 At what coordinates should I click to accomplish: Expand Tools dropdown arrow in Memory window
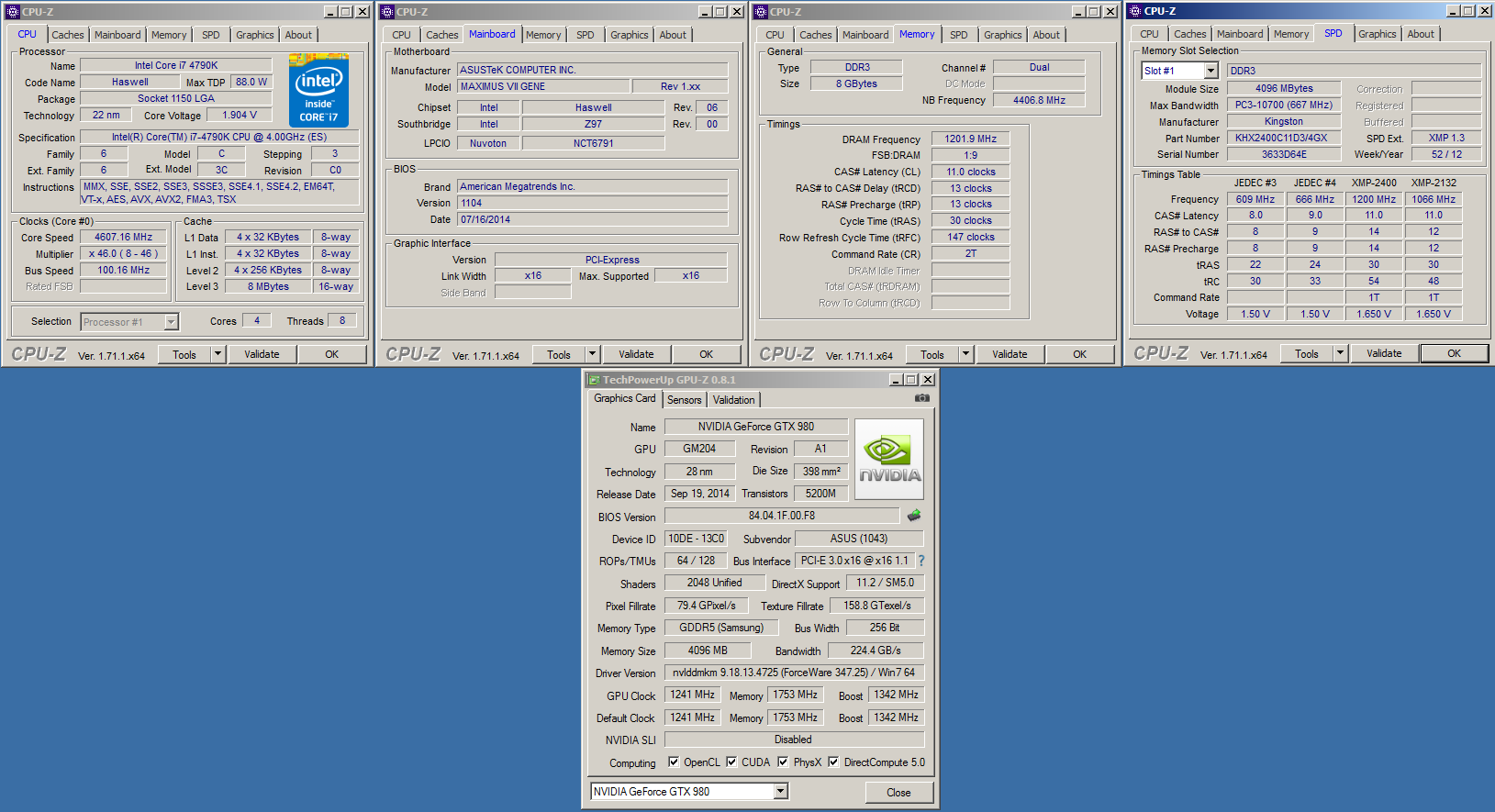coord(965,354)
